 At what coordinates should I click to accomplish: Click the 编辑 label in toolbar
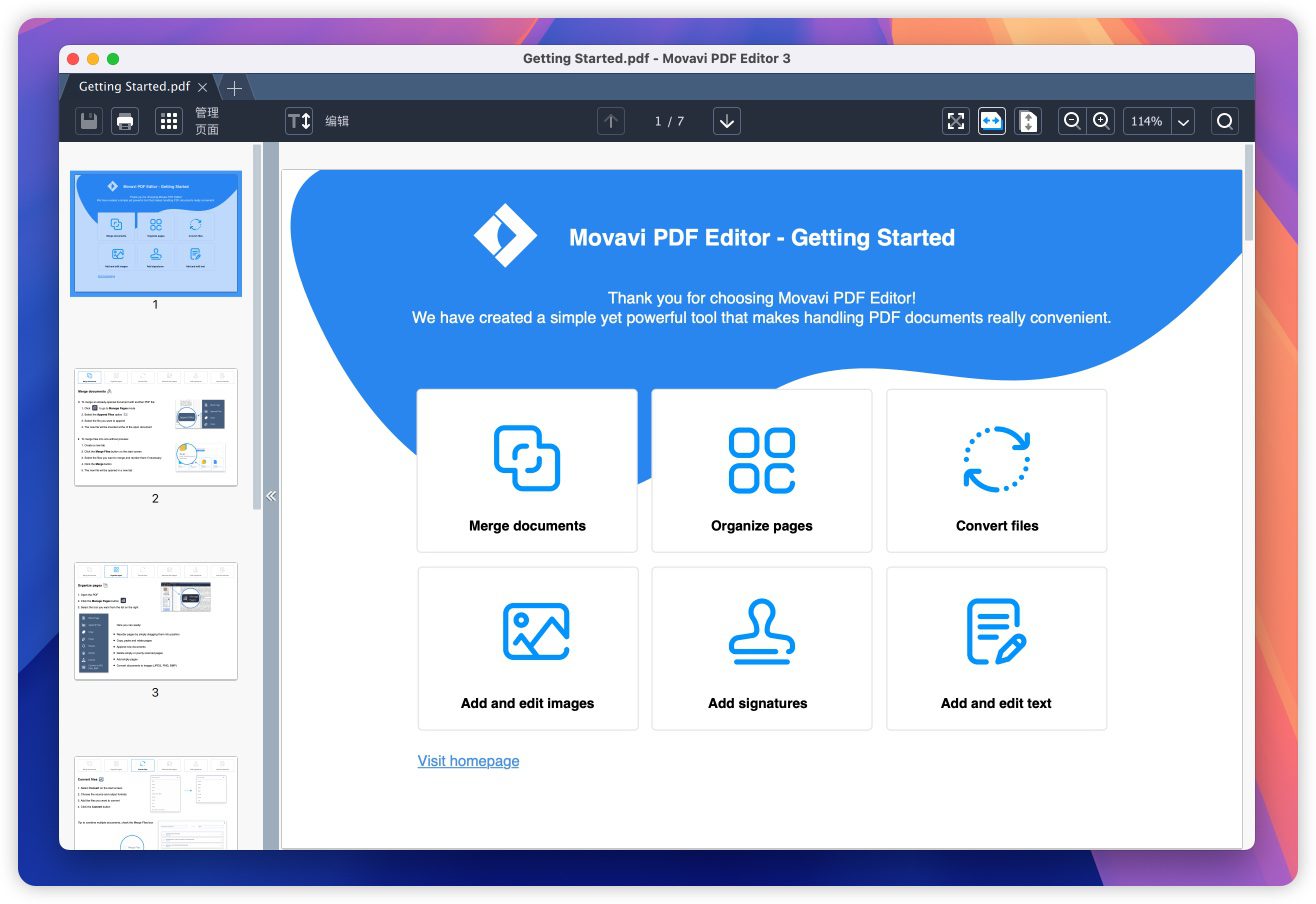pyautogui.click(x=337, y=121)
